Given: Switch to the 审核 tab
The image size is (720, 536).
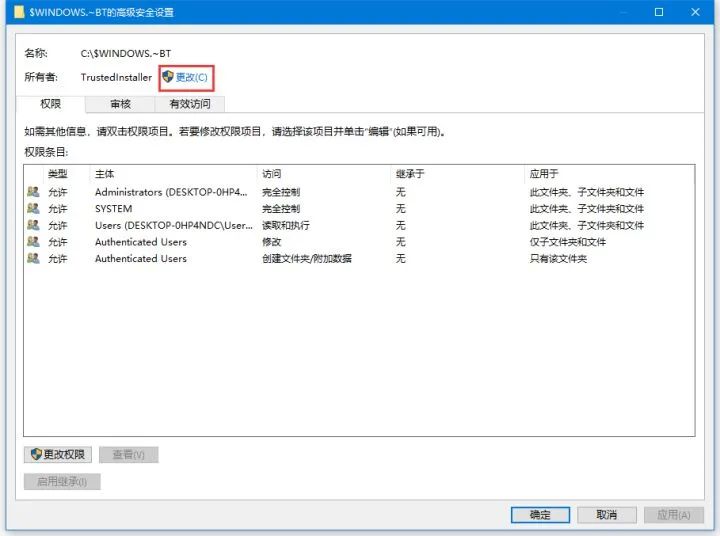Looking at the screenshot, I should pos(120,104).
